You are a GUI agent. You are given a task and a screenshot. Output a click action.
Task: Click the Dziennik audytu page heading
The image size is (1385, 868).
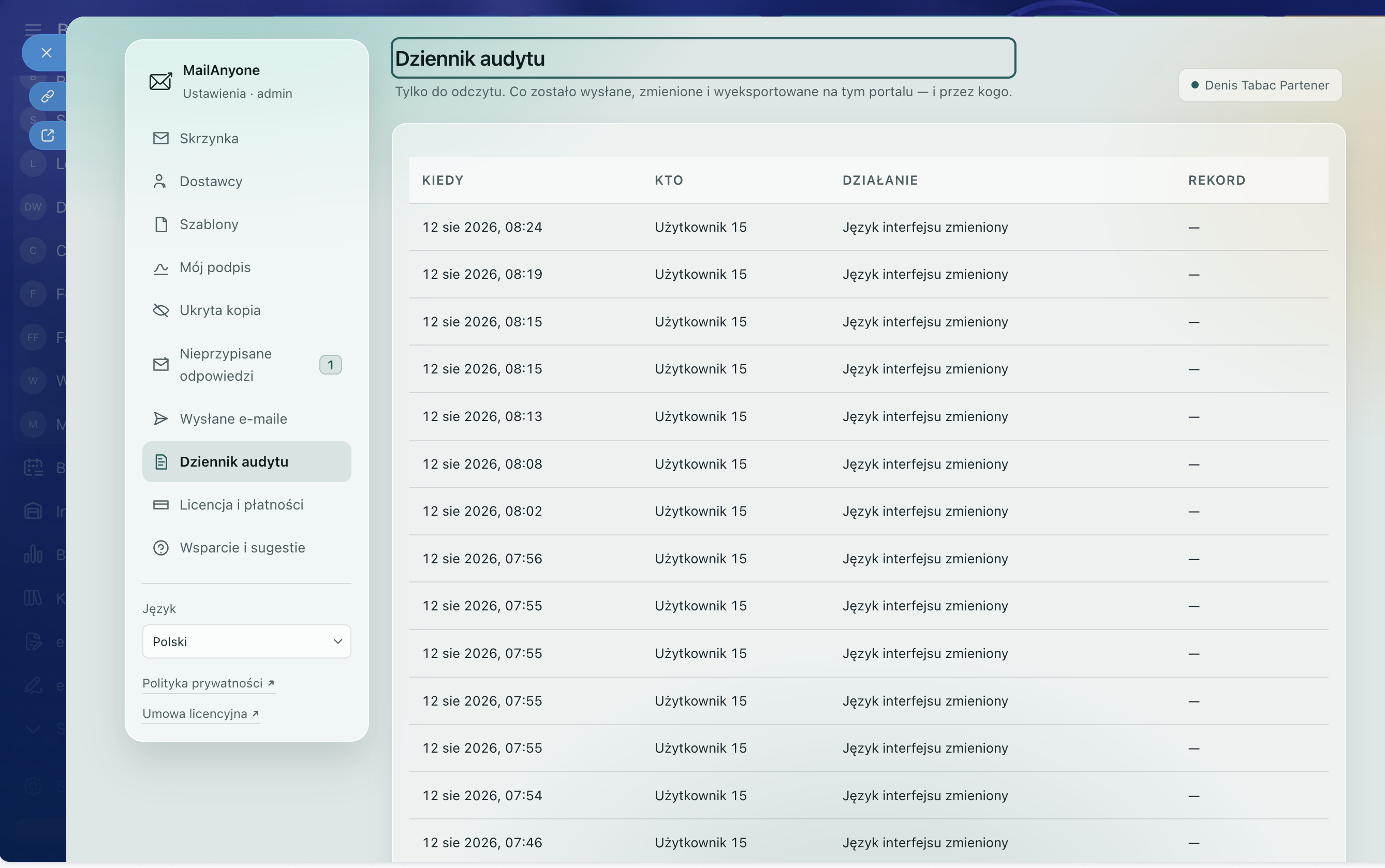click(x=703, y=58)
